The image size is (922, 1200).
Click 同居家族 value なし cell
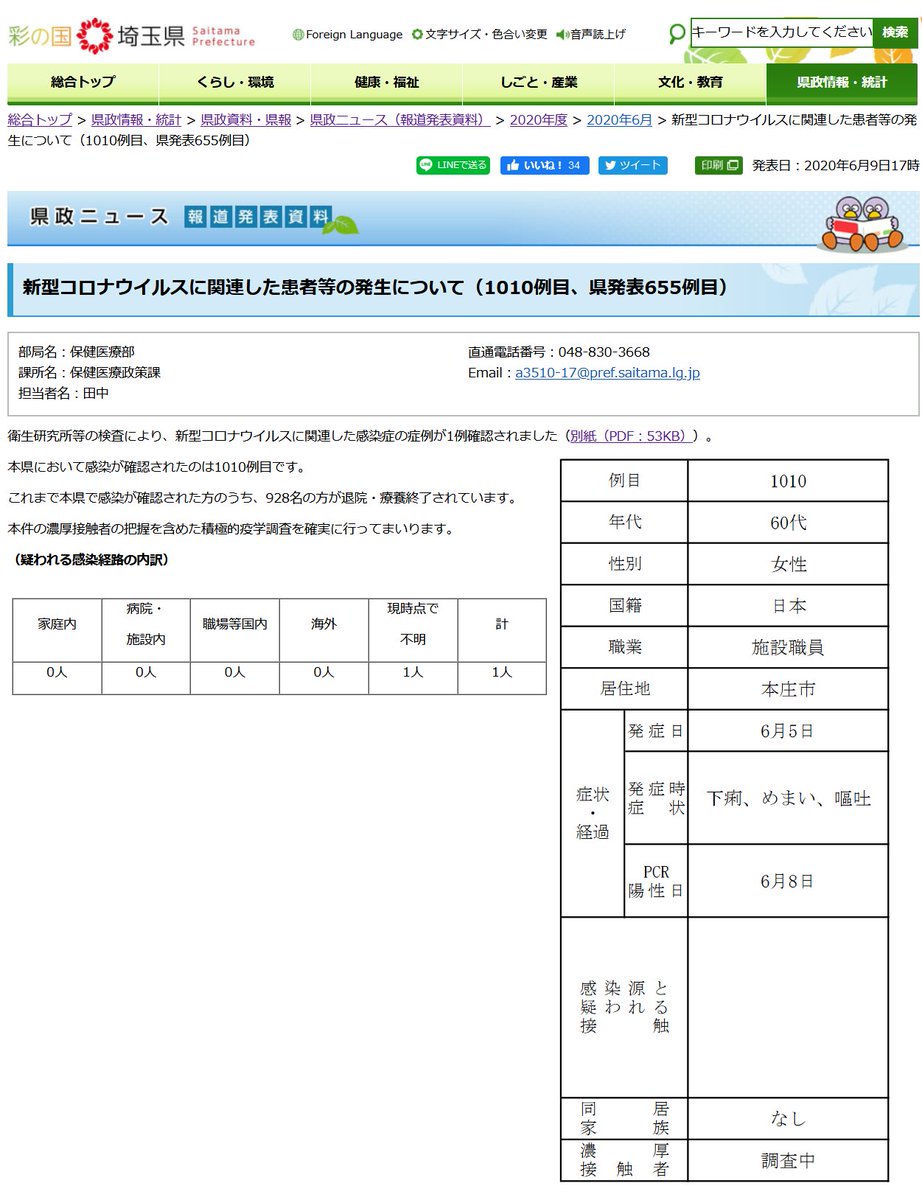pyautogui.click(x=788, y=1118)
